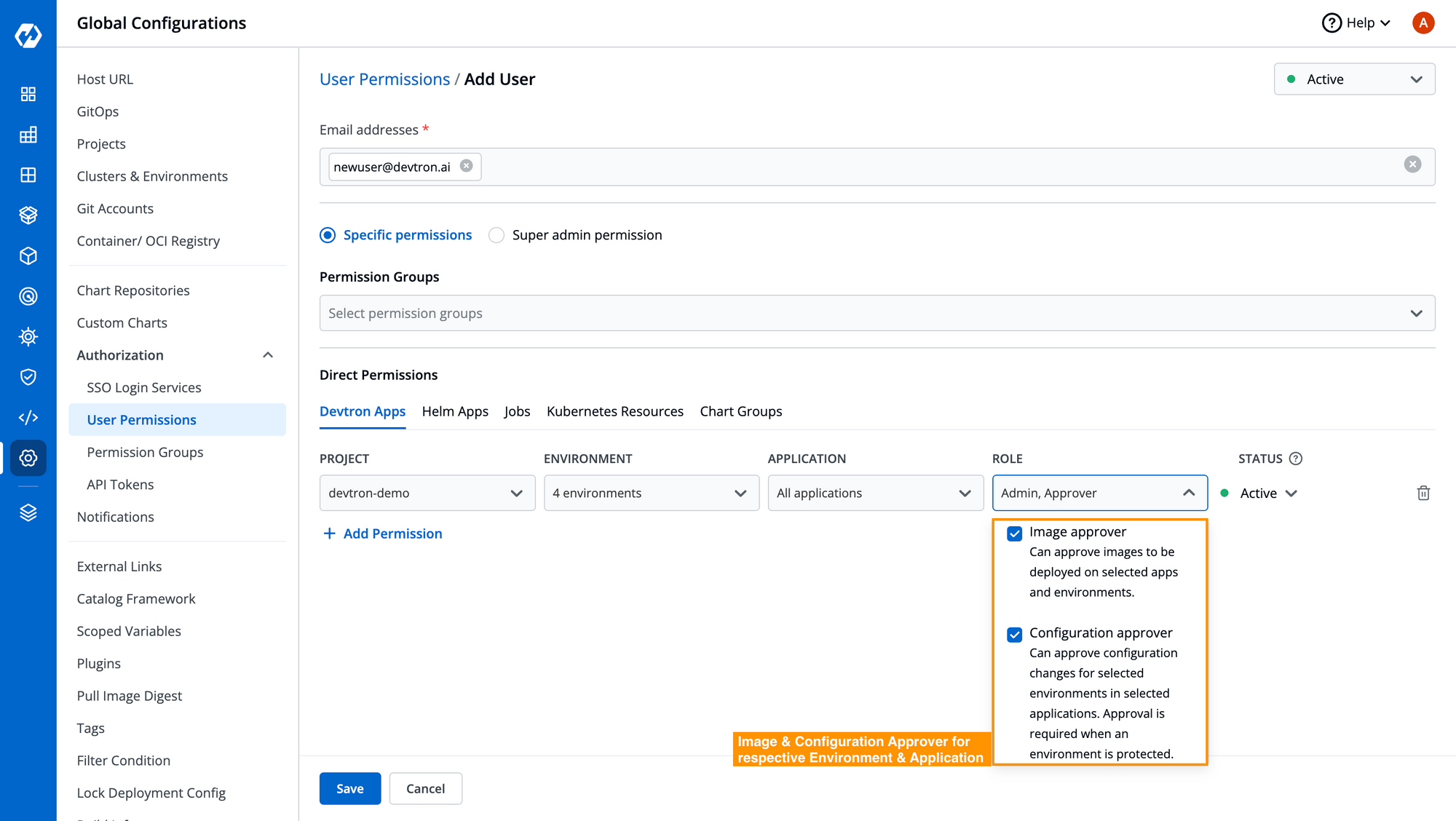This screenshot has width=1456, height=821.
Task: Open the stacked-cube Chart Store icon
Action: pos(28,215)
